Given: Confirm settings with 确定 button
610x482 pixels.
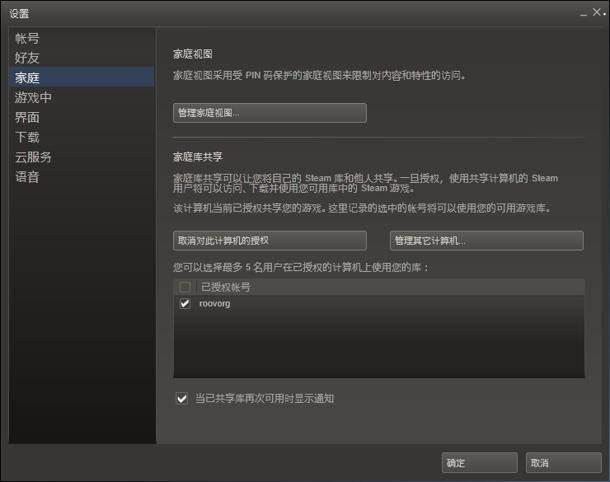Looking at the screenshot, I should pos(479,463).
